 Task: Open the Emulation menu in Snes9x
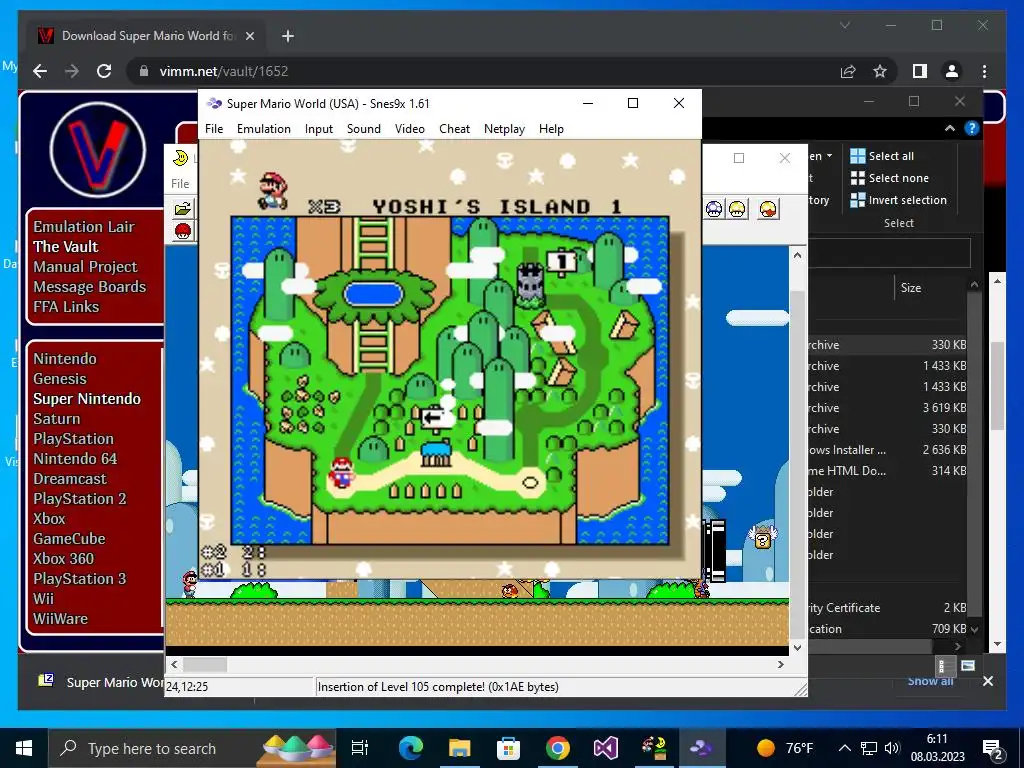(x=263, y=129)
